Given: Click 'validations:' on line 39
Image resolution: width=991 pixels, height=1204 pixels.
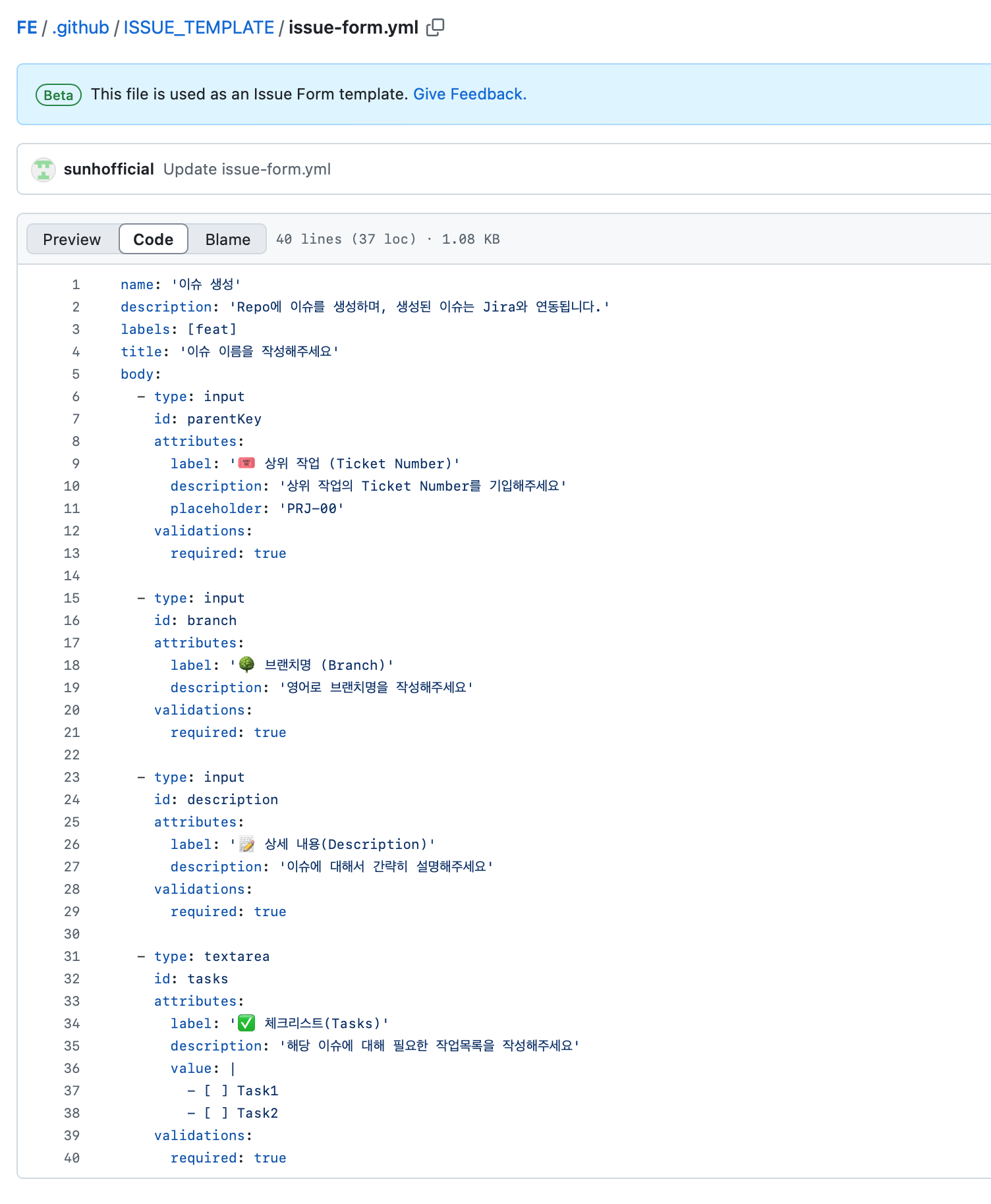Looking at the screenshot, I should click(204, 1136).
